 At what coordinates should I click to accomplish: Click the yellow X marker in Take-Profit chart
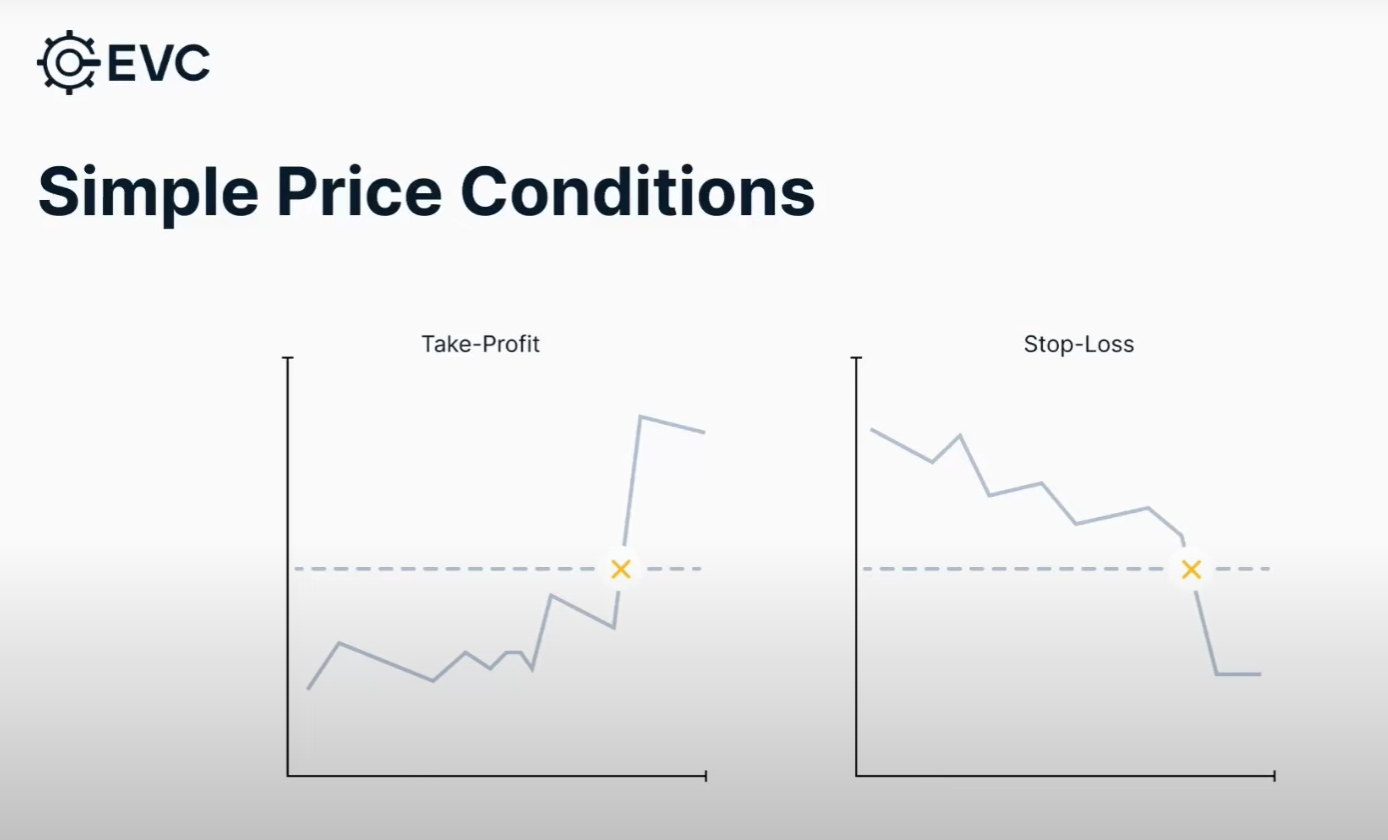pos(621,569)
